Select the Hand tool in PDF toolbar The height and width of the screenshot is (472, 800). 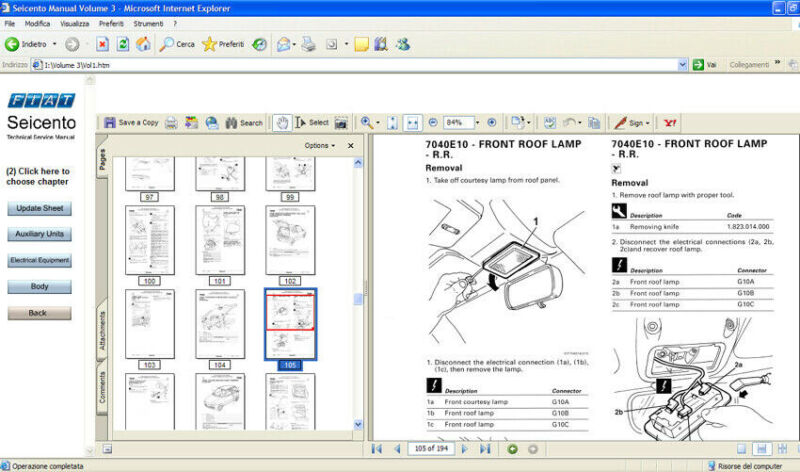[x=283, y=123]
